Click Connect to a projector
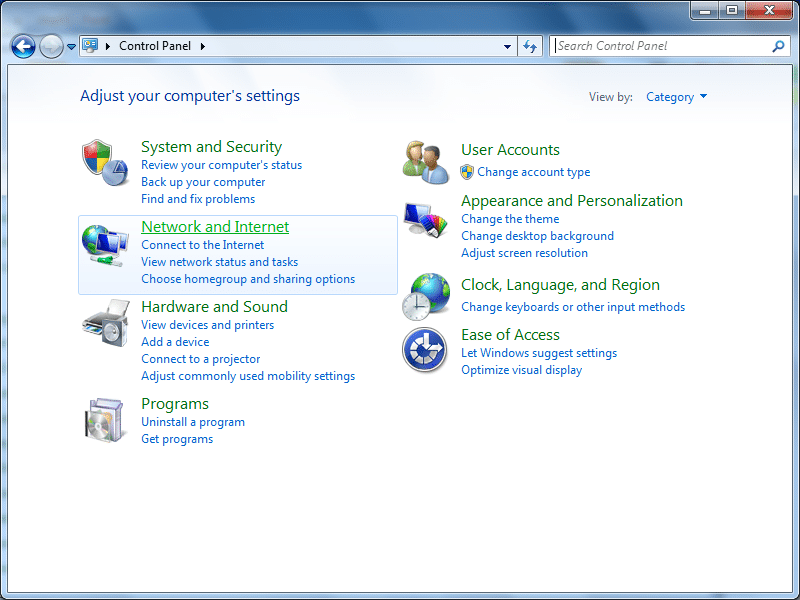800x600 pixels. [201, 359]
